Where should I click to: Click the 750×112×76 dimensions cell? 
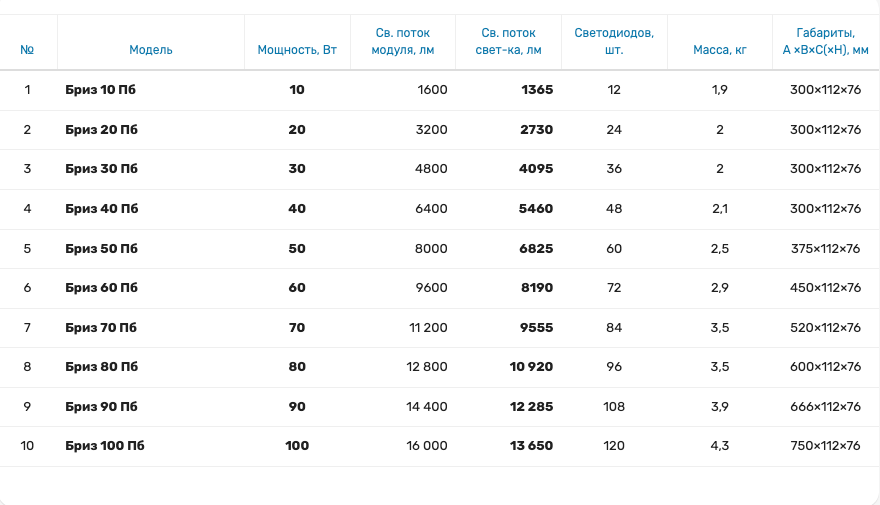tap(825, 446)
